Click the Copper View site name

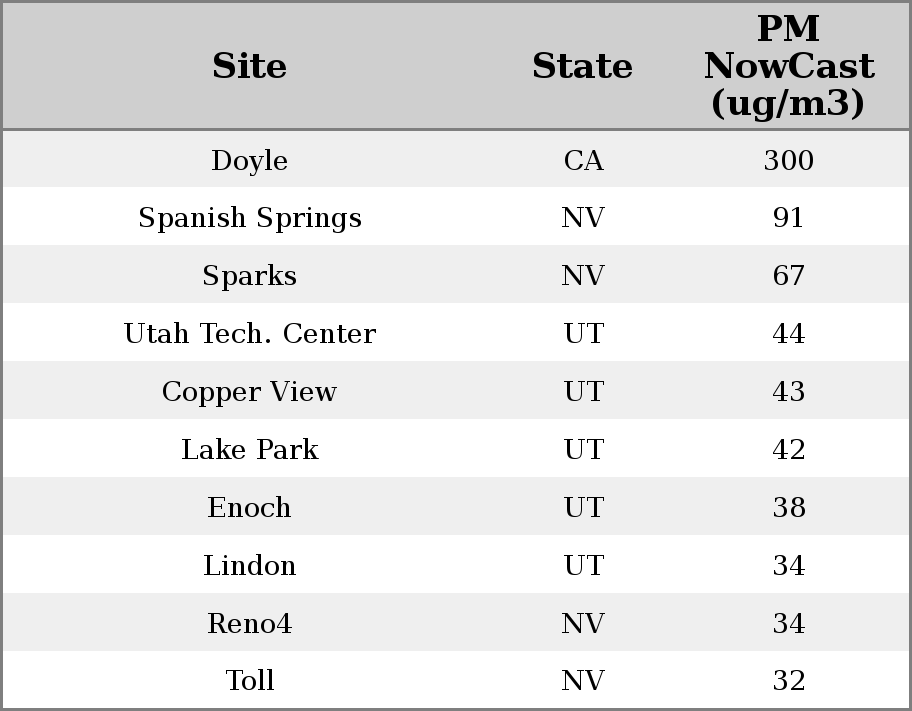(250, 392)
